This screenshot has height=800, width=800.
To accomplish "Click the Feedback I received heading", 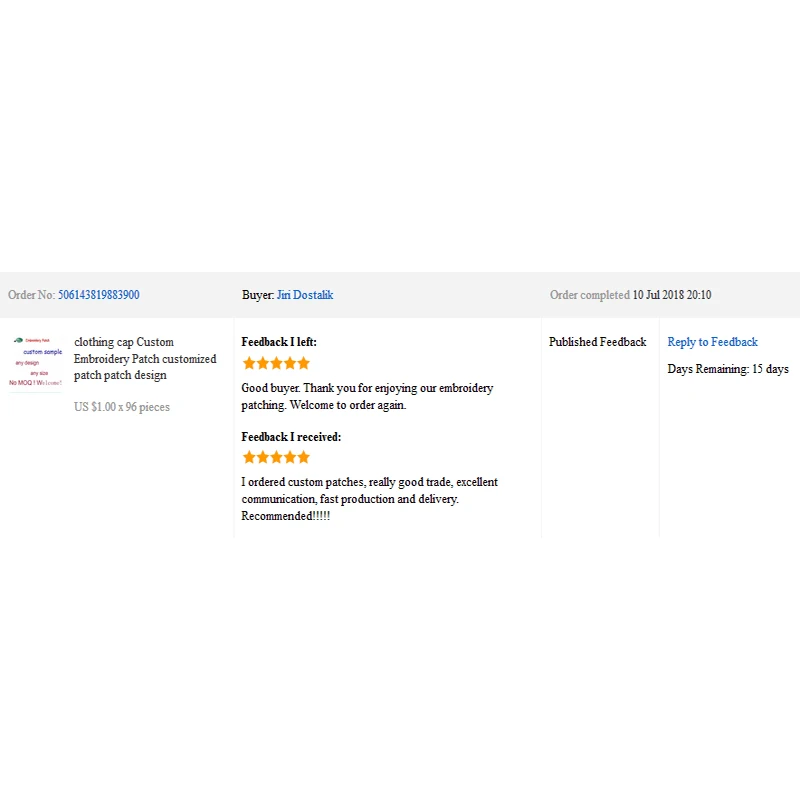I will point(291,437).
